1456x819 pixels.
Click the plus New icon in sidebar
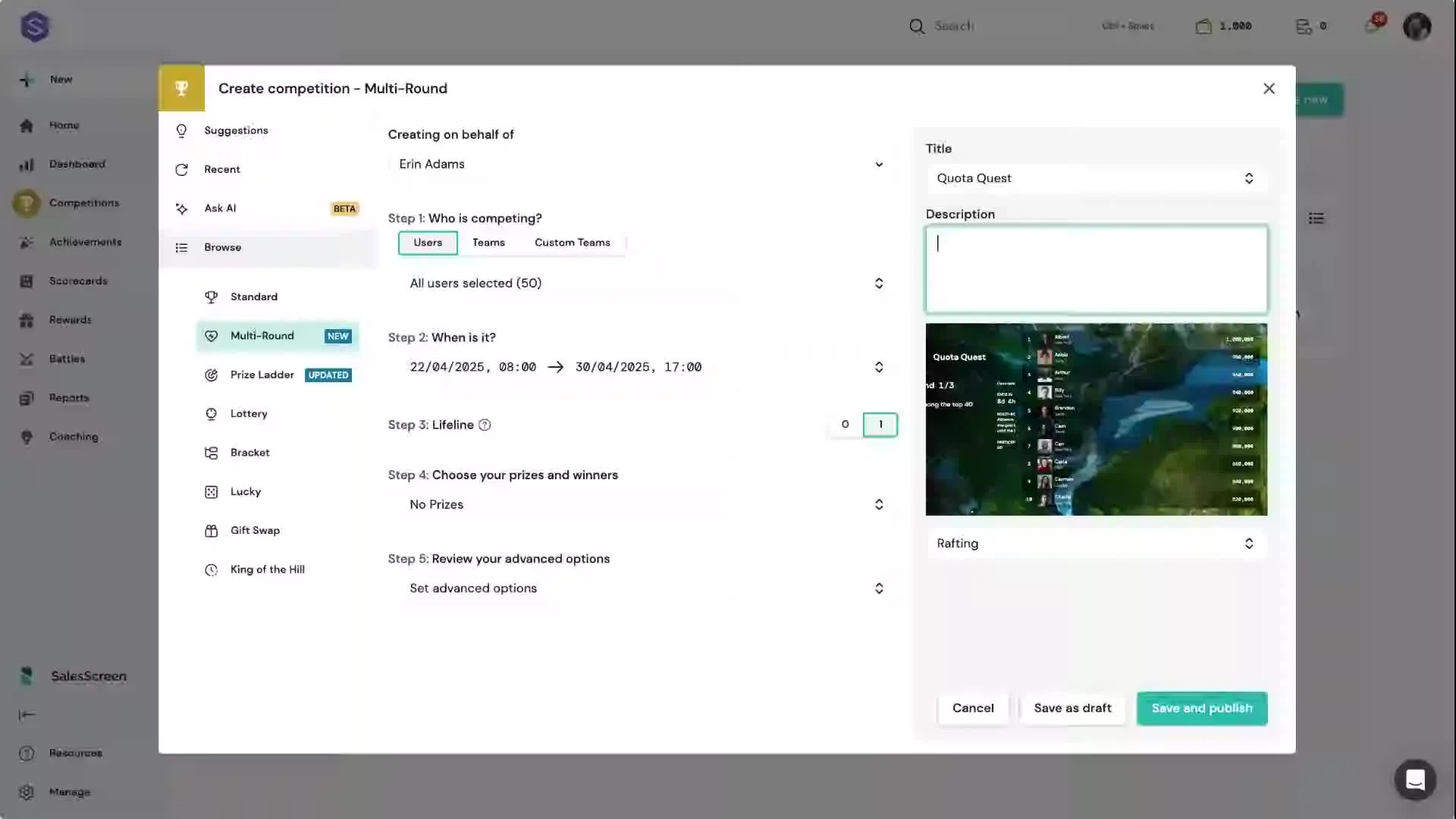27,80
